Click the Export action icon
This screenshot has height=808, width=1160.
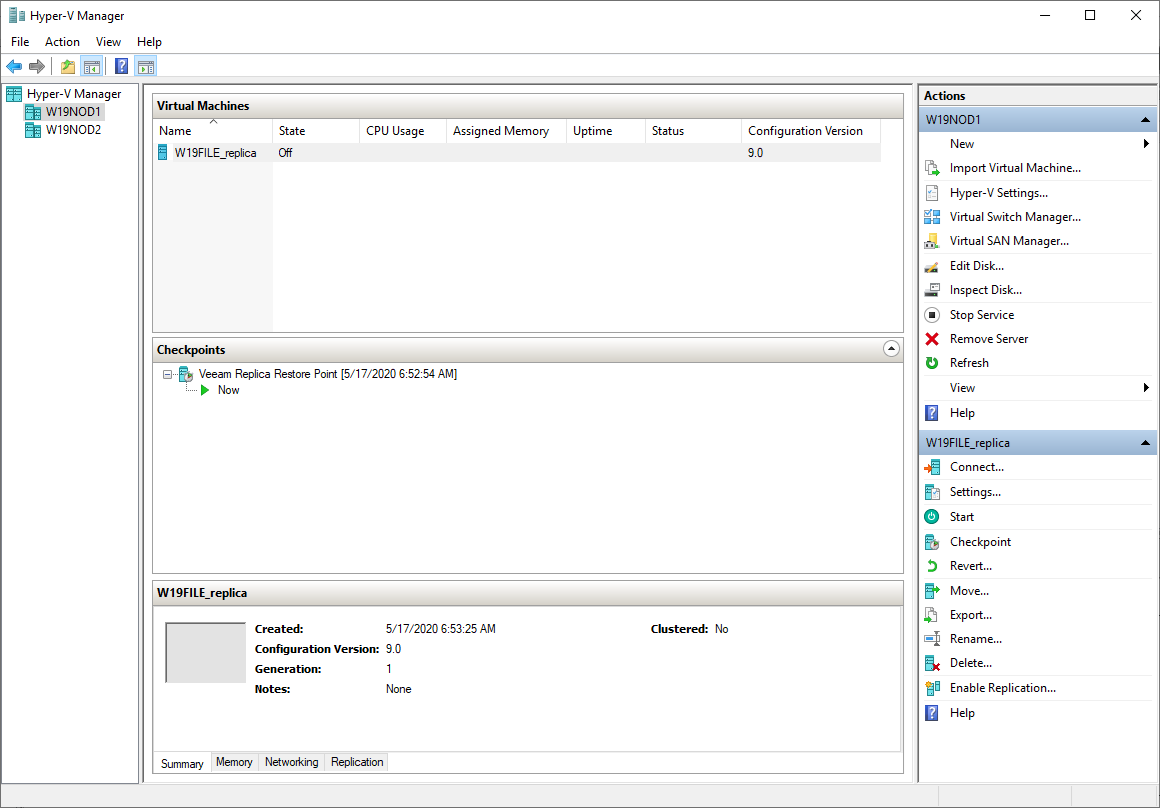click(932, 615)
